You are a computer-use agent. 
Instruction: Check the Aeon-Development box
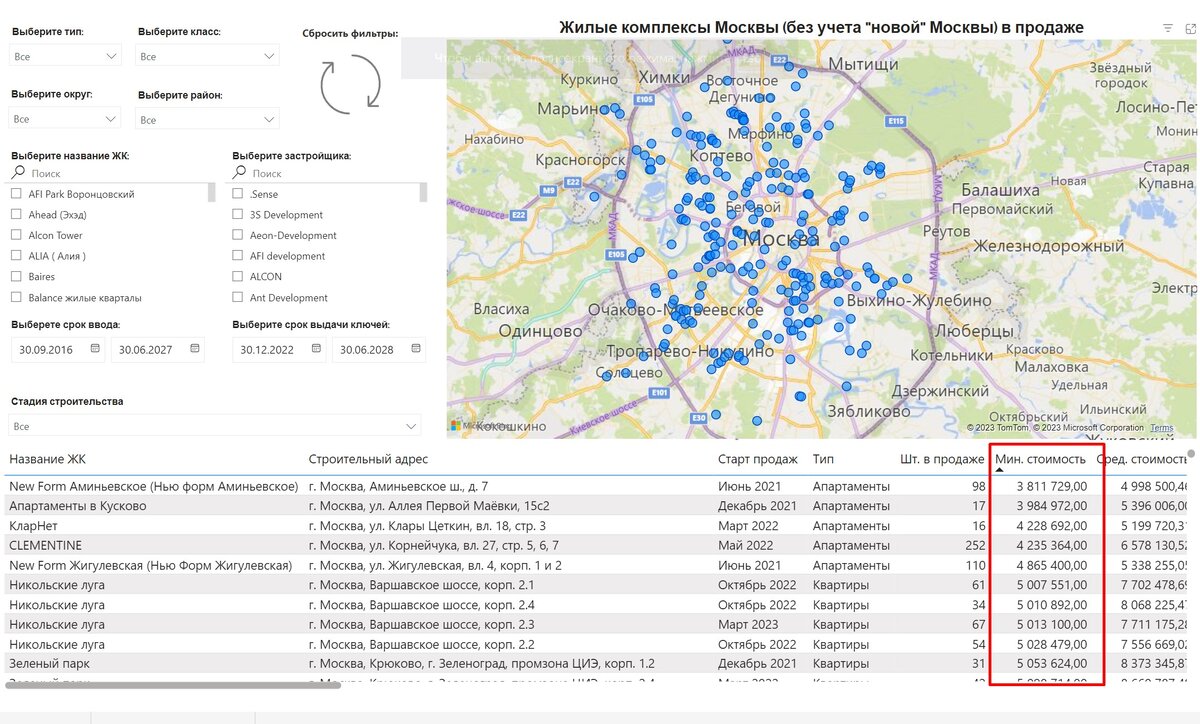238,235
